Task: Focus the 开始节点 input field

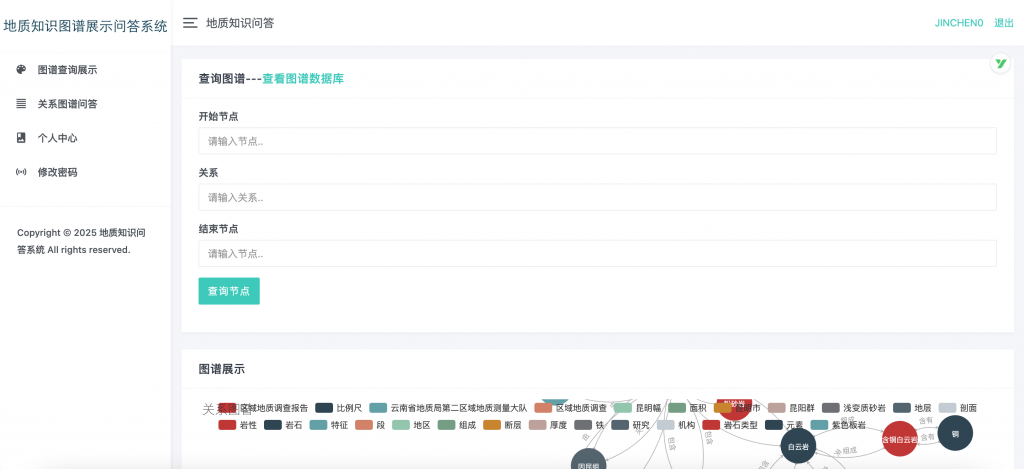Action: [597, 141]
